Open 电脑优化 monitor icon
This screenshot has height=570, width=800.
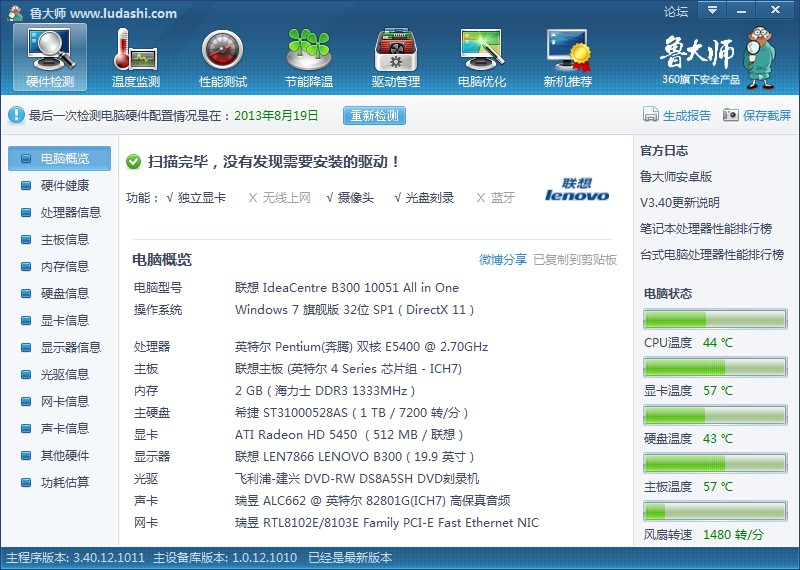[482, 57]
